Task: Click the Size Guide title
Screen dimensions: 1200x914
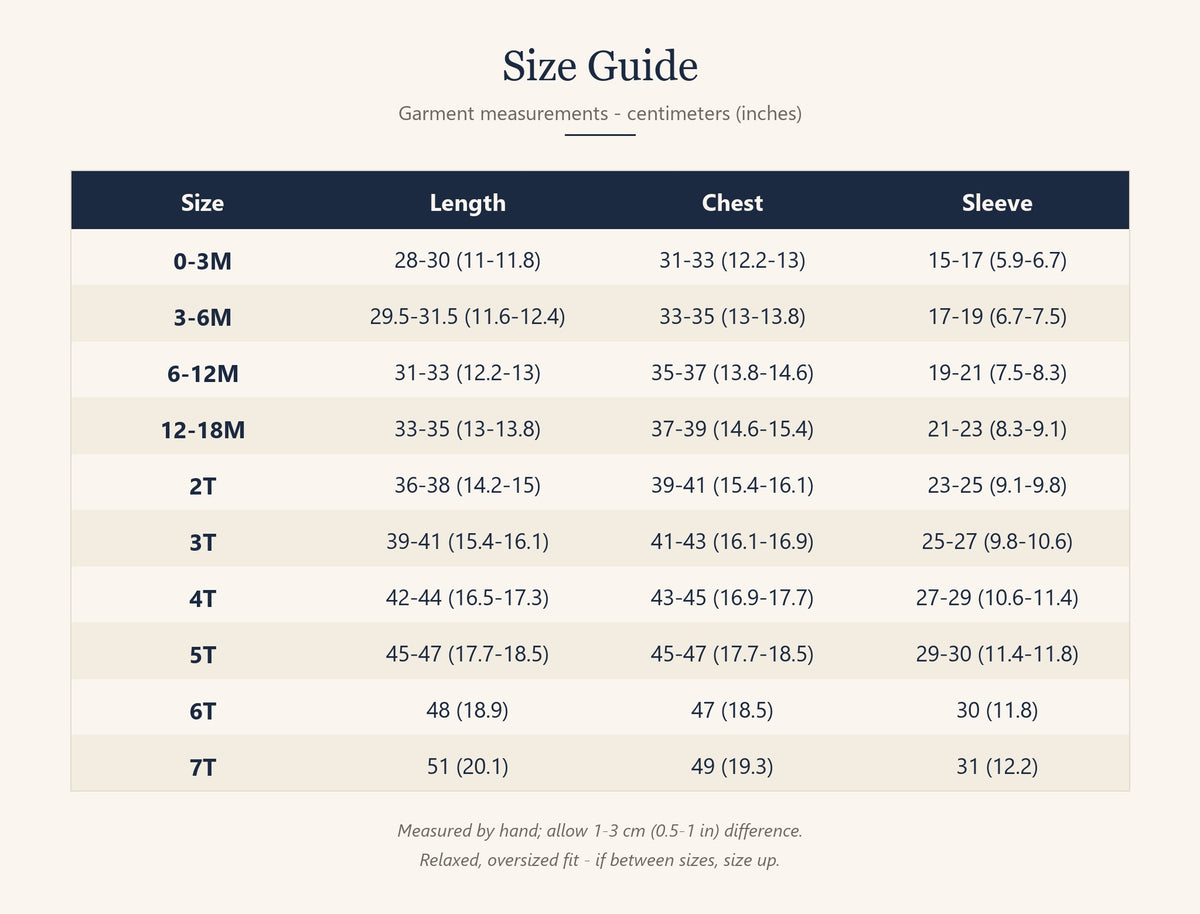Action: pos(600,66)
